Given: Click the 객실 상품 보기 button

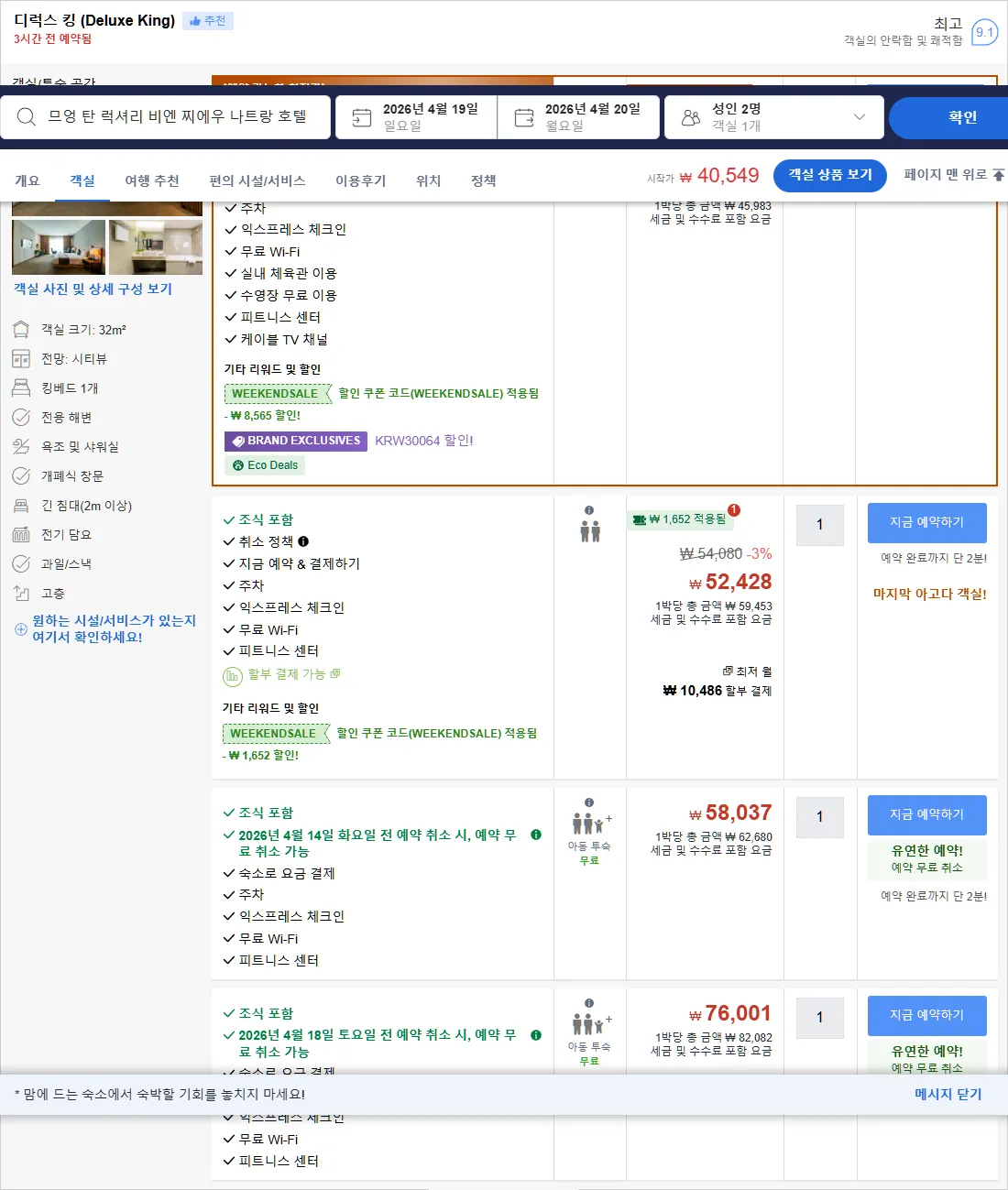Looking at the screenshot, I should coord(830,175).
